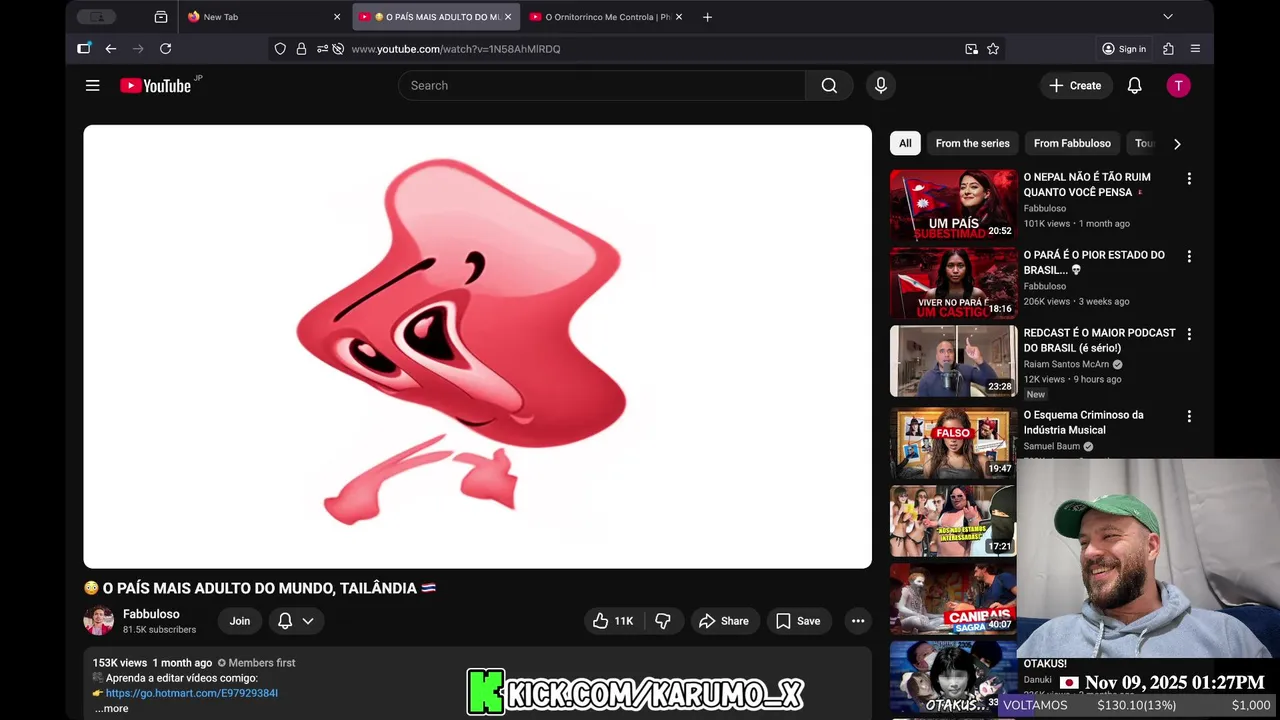Open picture-in-picture icon in address bar
Screen dimensions: 1280x720
coord(971,49)
